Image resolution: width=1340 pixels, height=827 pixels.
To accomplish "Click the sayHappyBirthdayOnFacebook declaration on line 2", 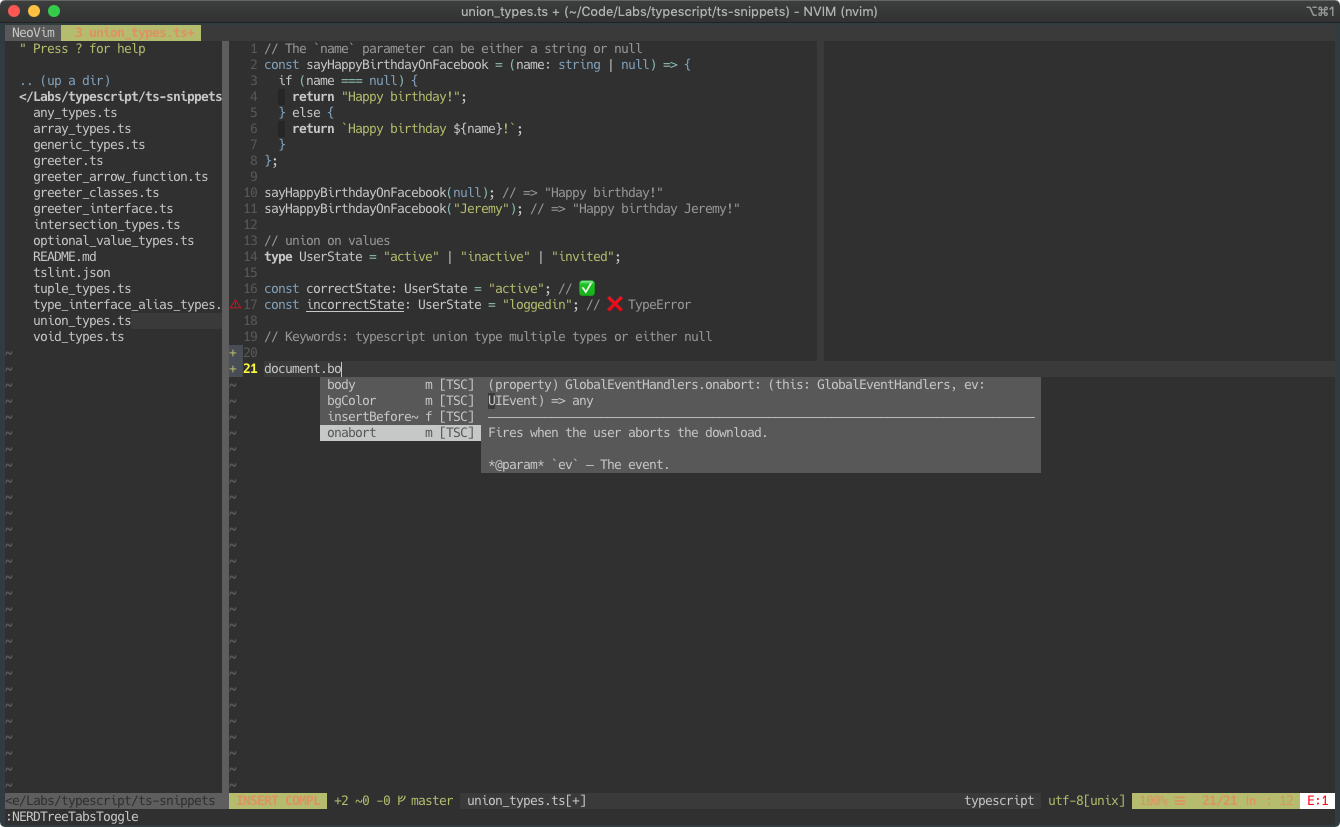I will pyautogui.click(x=397, y=65).
